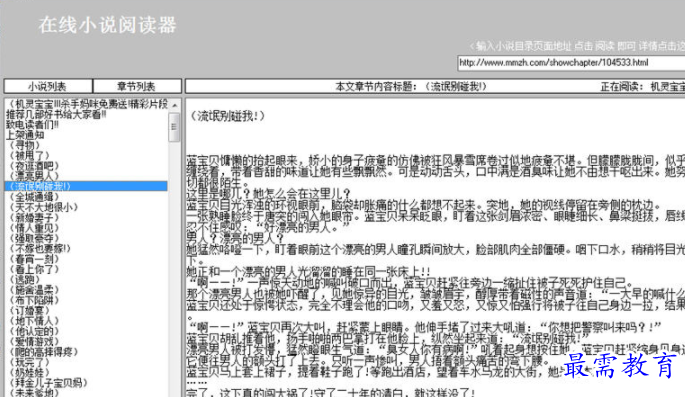Viewport: 685px width, 397px height.
Task: Click the line 男人?漂亮的男人?
Action: [x=235, y=238]
